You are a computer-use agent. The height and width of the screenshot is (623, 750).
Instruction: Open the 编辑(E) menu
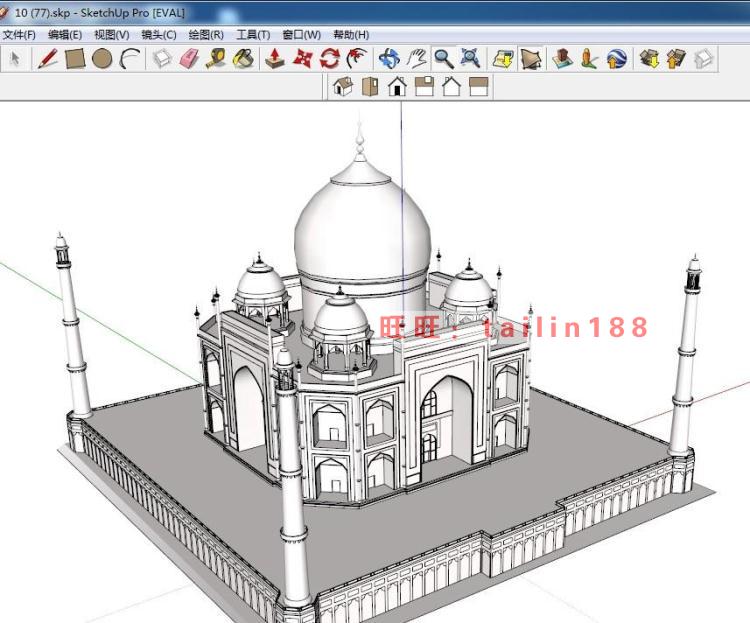coord(65,35)
